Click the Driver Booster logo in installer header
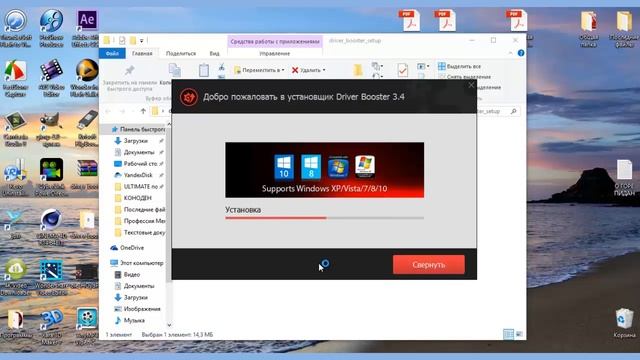640x360 pixels. click(x=189, y=97)
